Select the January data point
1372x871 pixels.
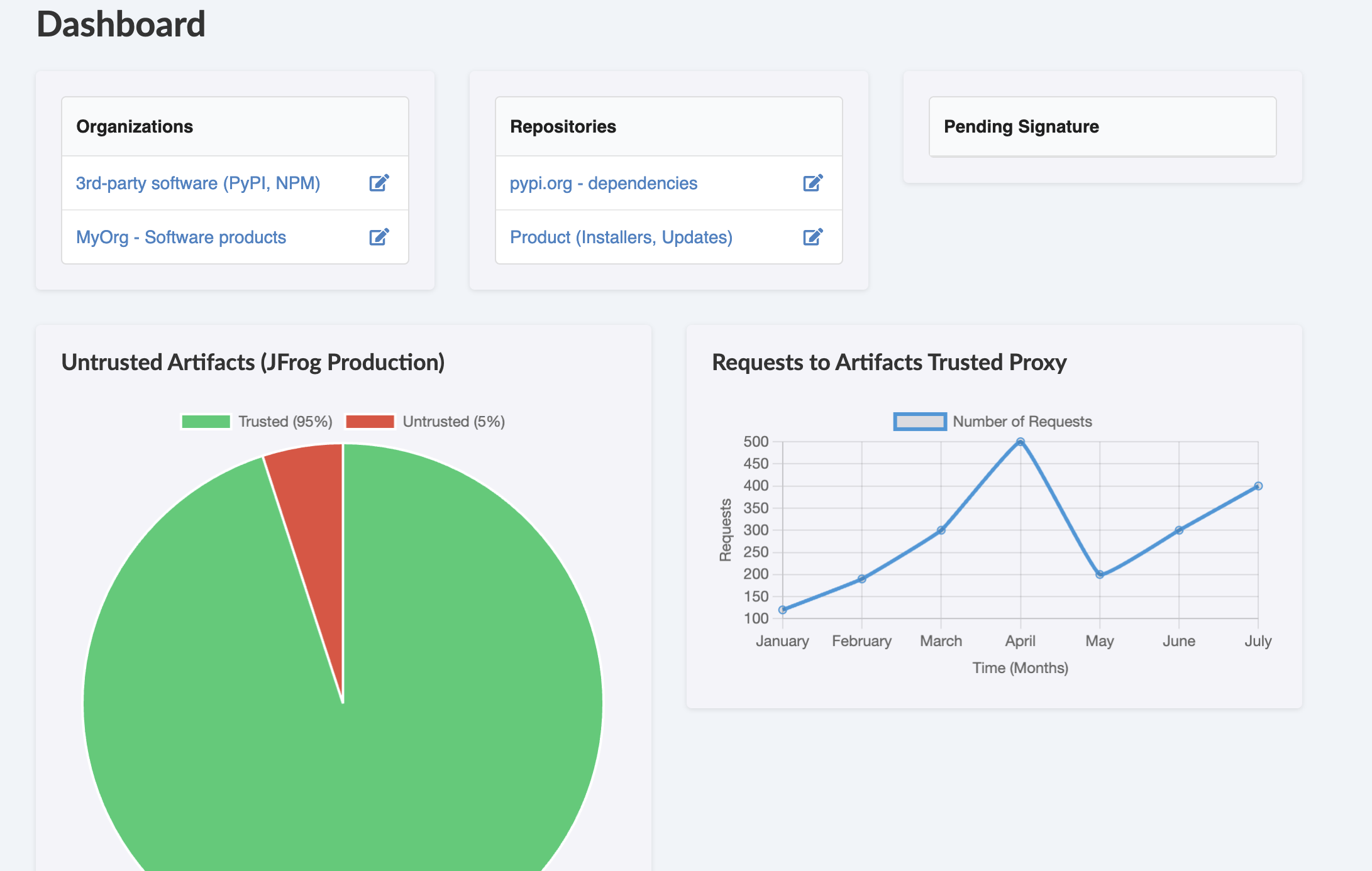(783, 610)
